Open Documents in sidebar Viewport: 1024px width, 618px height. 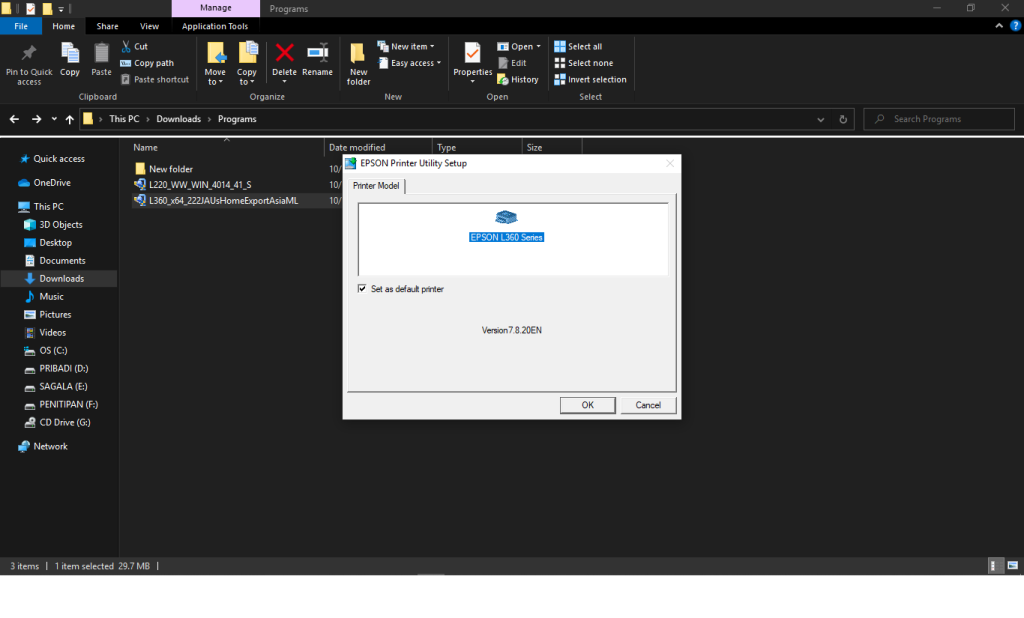(x=55, y=261)
